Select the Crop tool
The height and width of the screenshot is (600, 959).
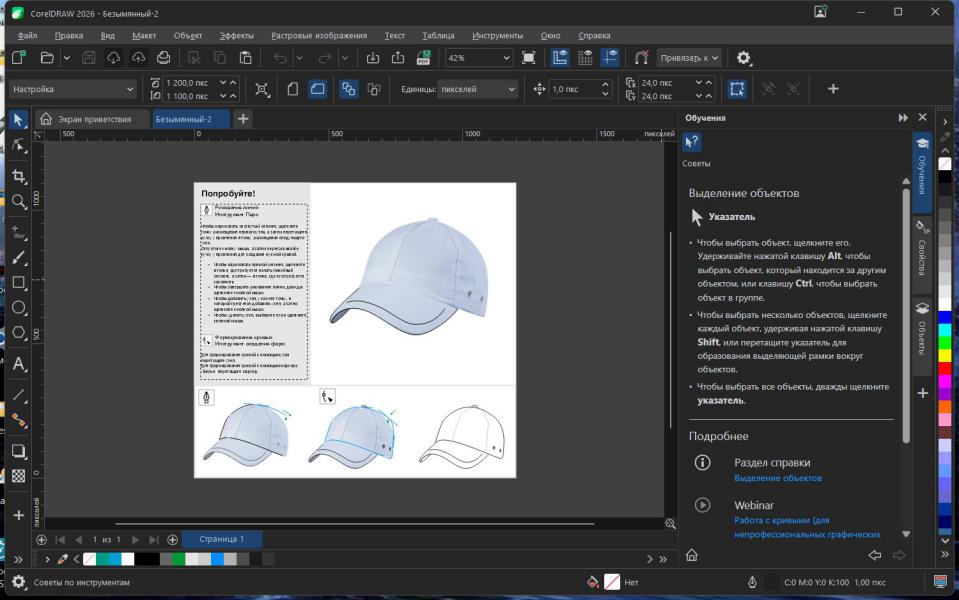18,176
